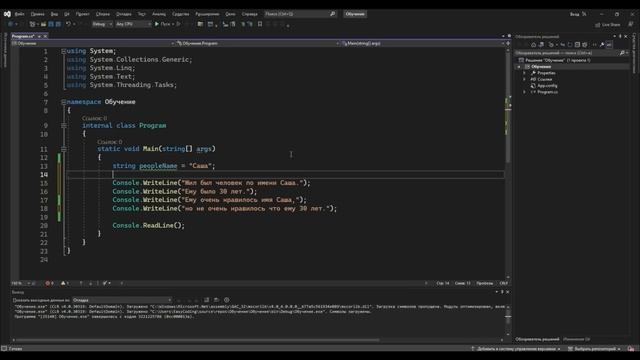Collapse the class Program block on line 9
Viewport: 640px width, 360px height.
tap(63, 125)
